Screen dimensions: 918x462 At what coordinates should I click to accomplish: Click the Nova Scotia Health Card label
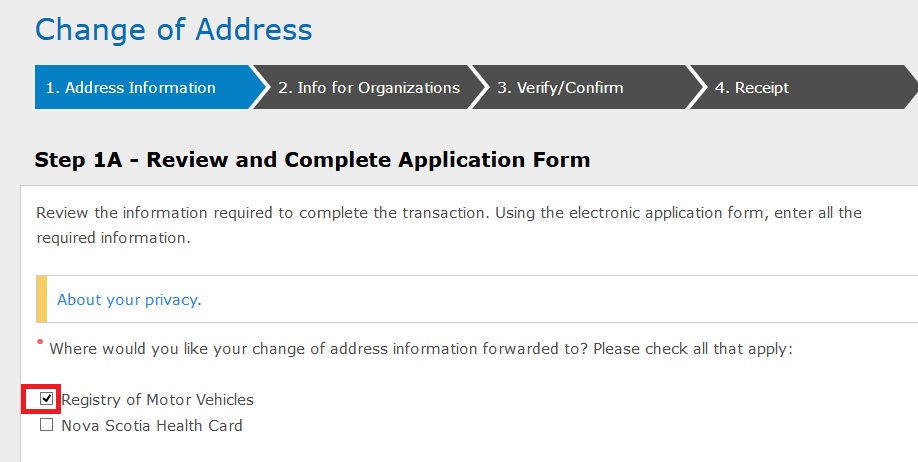pyautogui.click(x=152, y=426)
